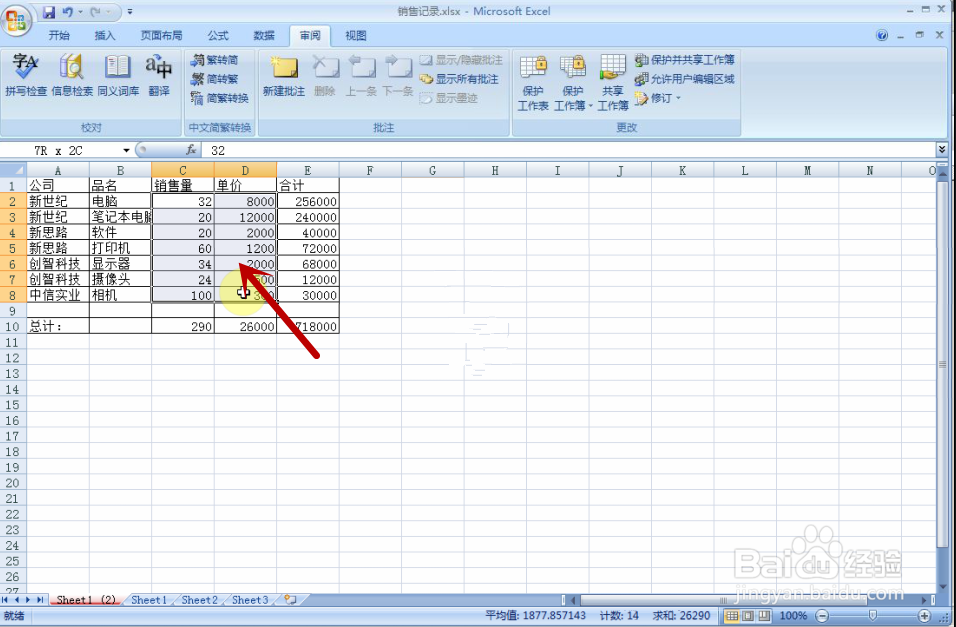956x627 pixels.
Task: Protect the worksheet (保护工作表)
Action: tap(533, 82)
